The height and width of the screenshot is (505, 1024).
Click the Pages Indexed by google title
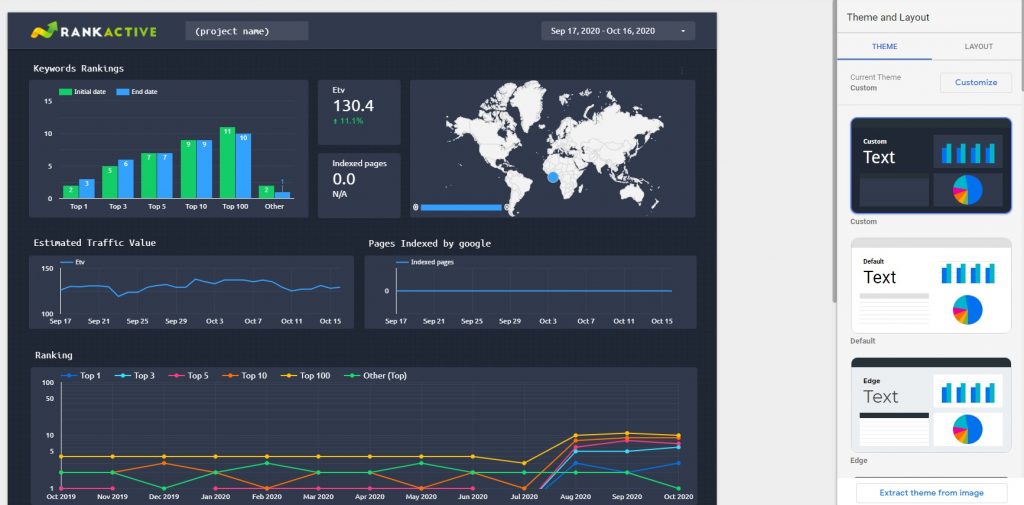click(430, 243)
